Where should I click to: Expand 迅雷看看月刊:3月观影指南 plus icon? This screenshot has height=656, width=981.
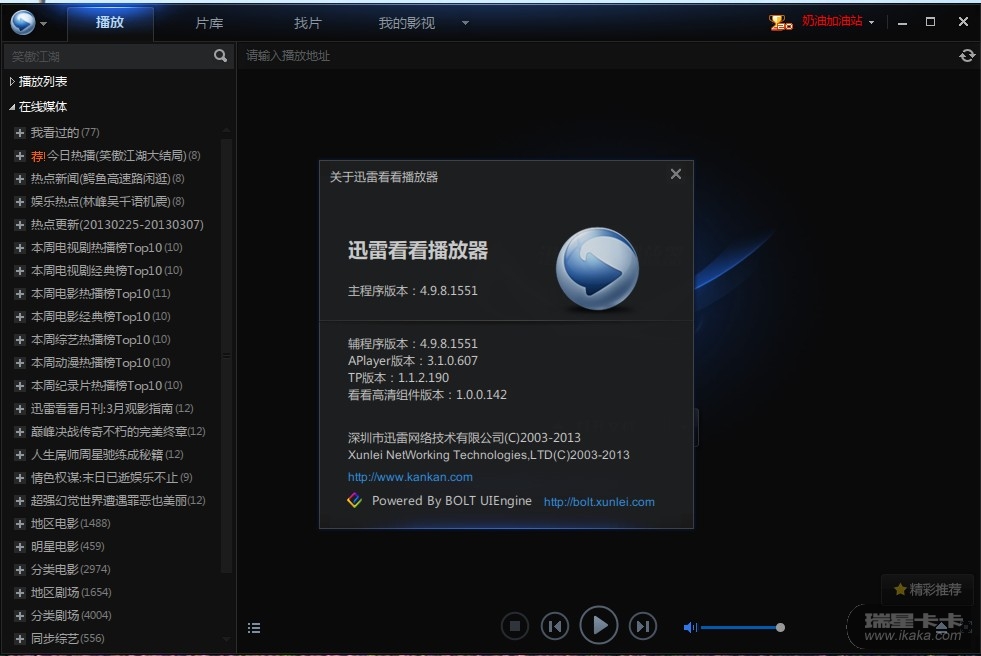coord(19,409)
